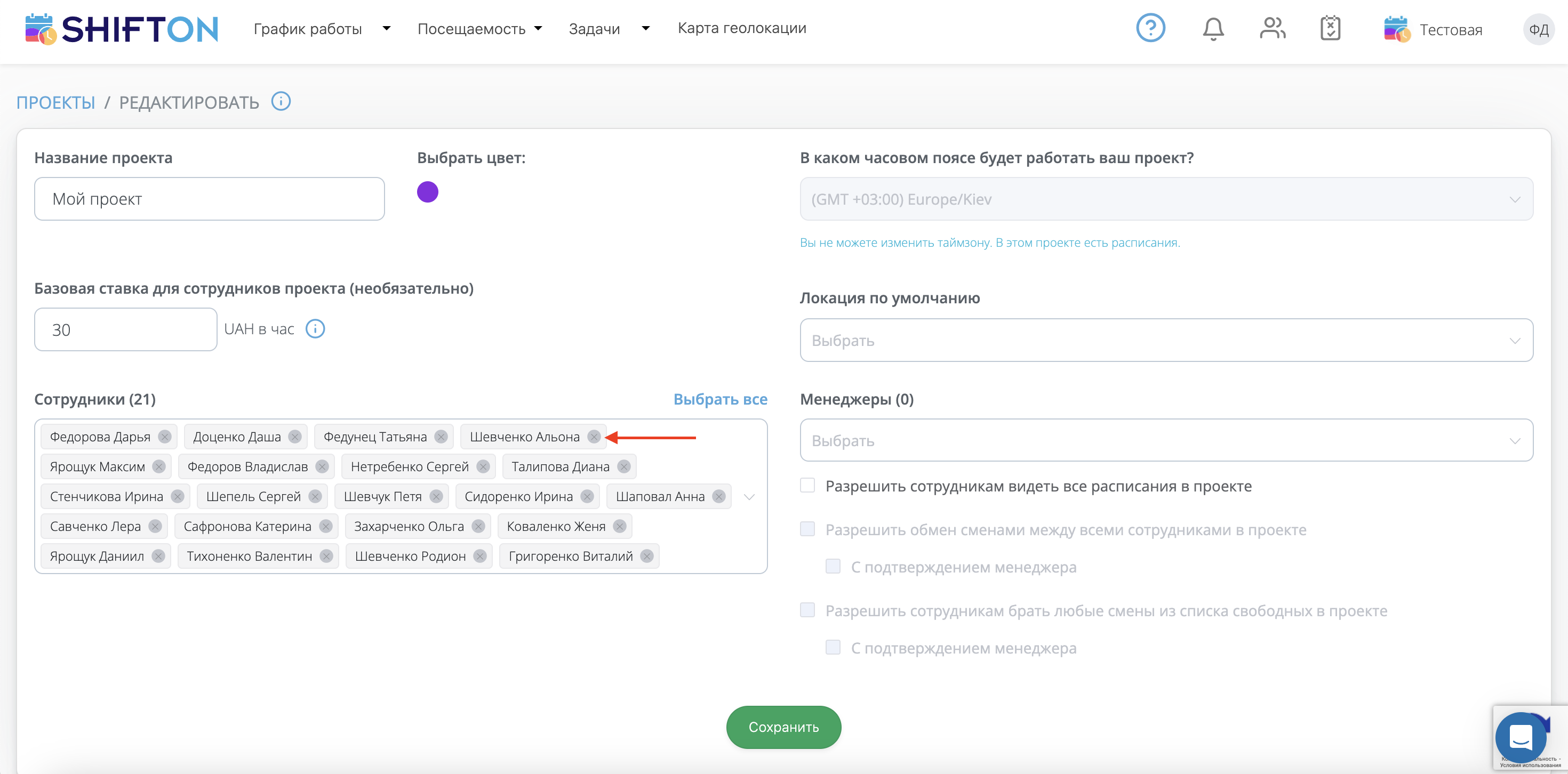
Task: Remove Захарченко Ольга tag
Action: [478, 526]
